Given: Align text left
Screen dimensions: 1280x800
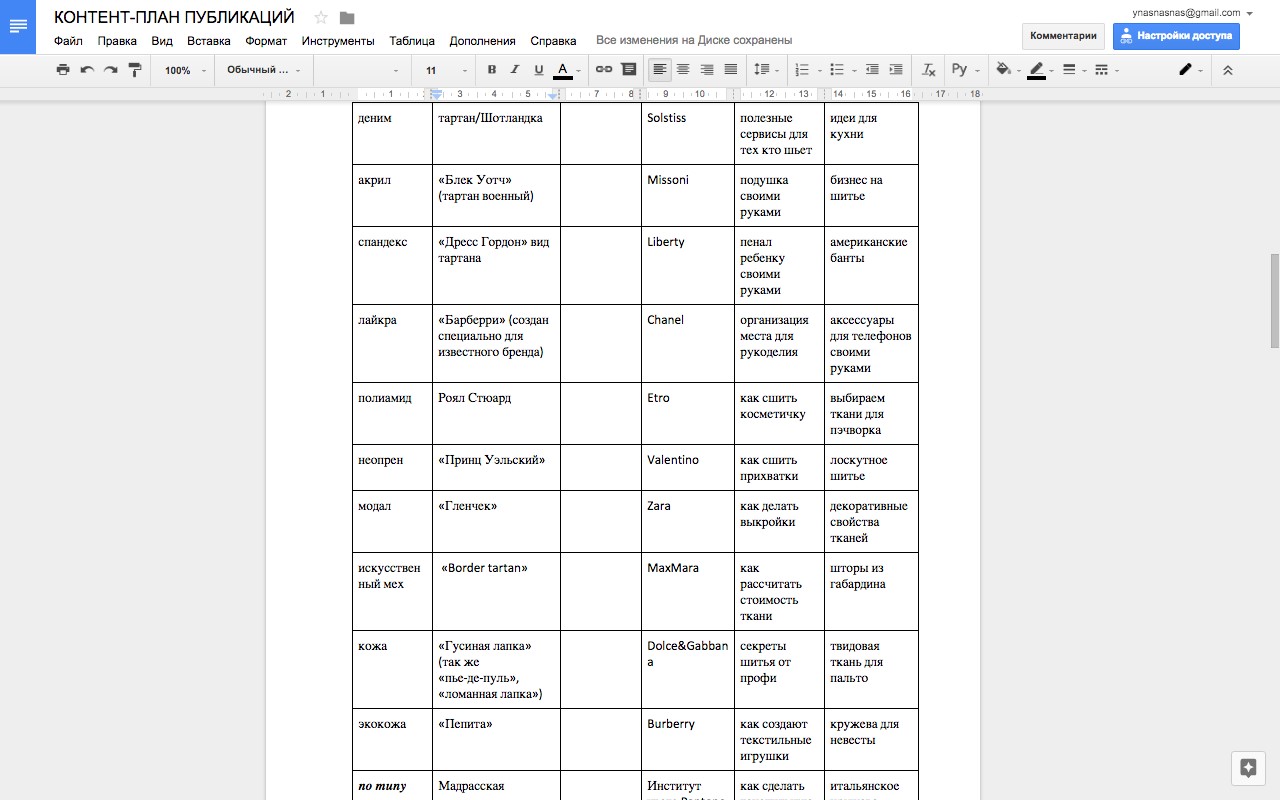Looking at the screenshot, I should (x=659, y=70).
